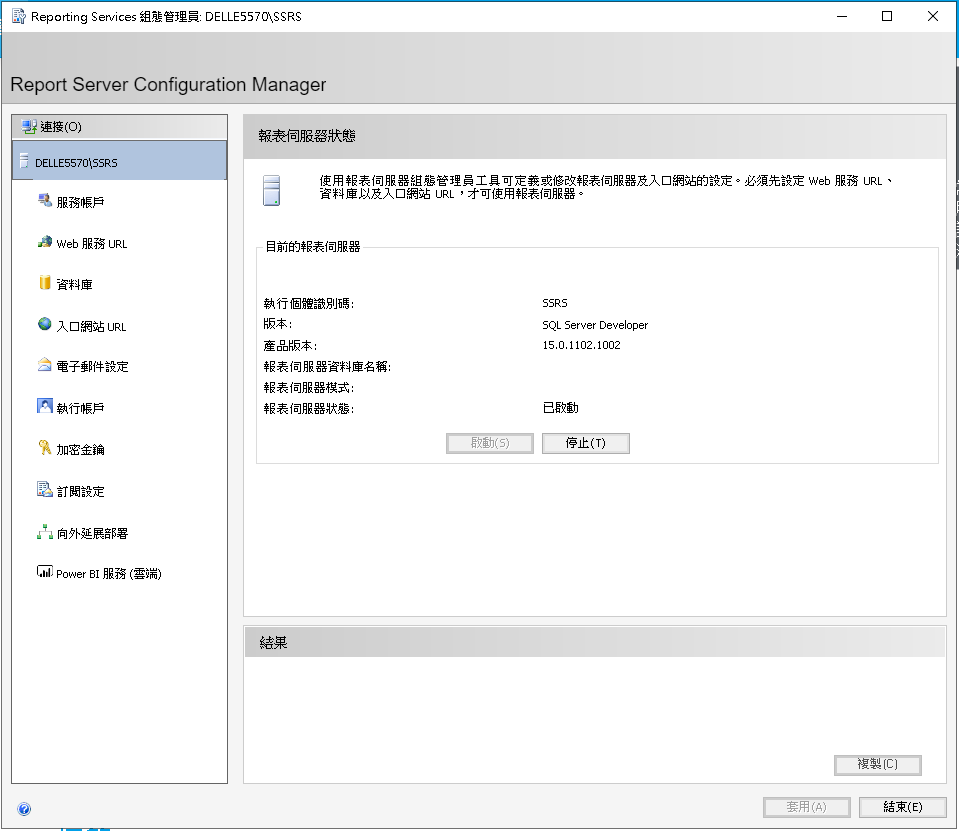Click the 向外延展部署 network icon

(45, 532)
